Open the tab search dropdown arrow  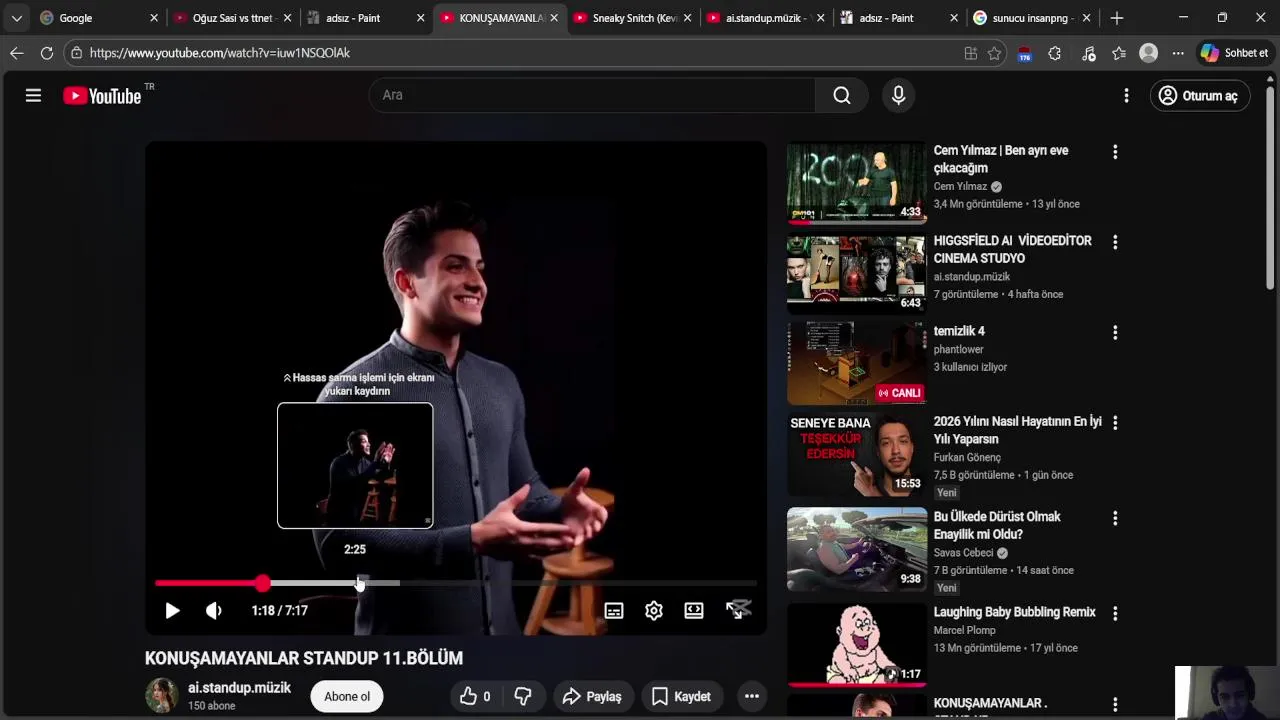coord(16,18)
